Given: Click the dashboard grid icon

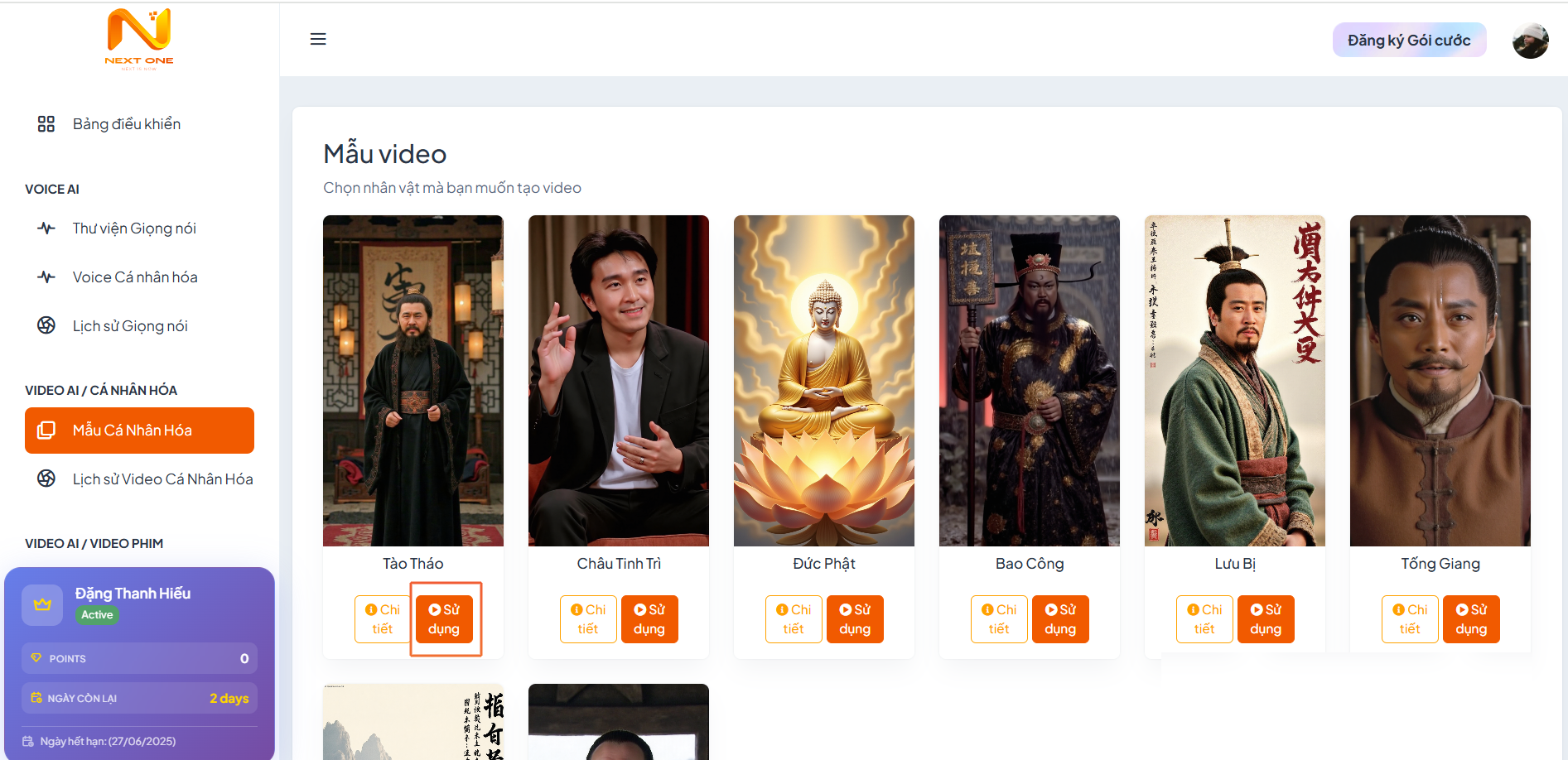Looking at the screenshot, I should click(46, 124).
